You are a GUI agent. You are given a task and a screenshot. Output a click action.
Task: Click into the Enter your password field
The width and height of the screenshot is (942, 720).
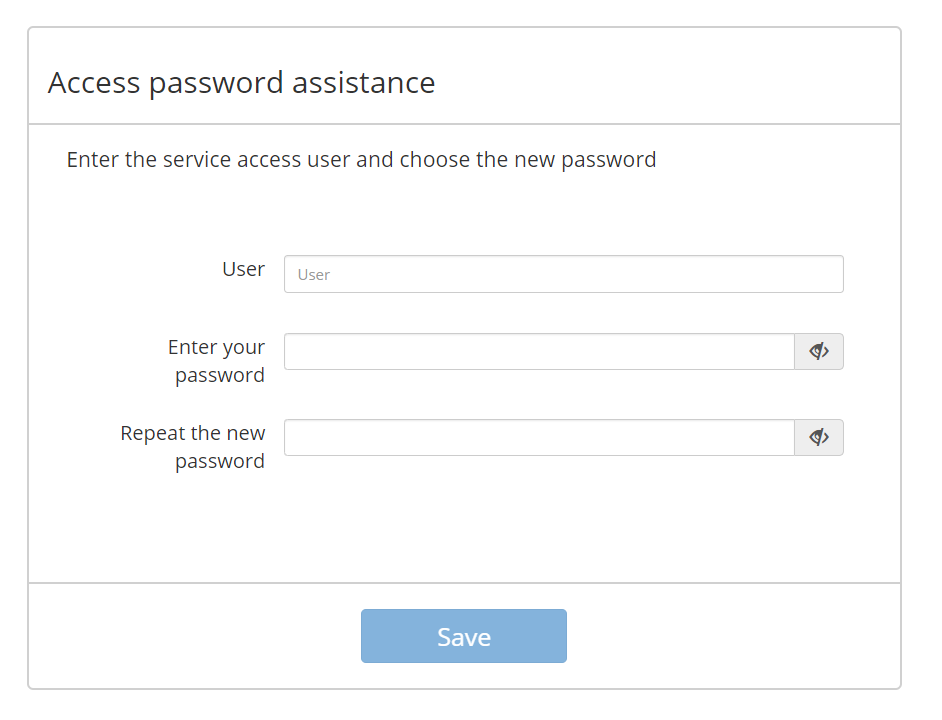tap(539, 352)
